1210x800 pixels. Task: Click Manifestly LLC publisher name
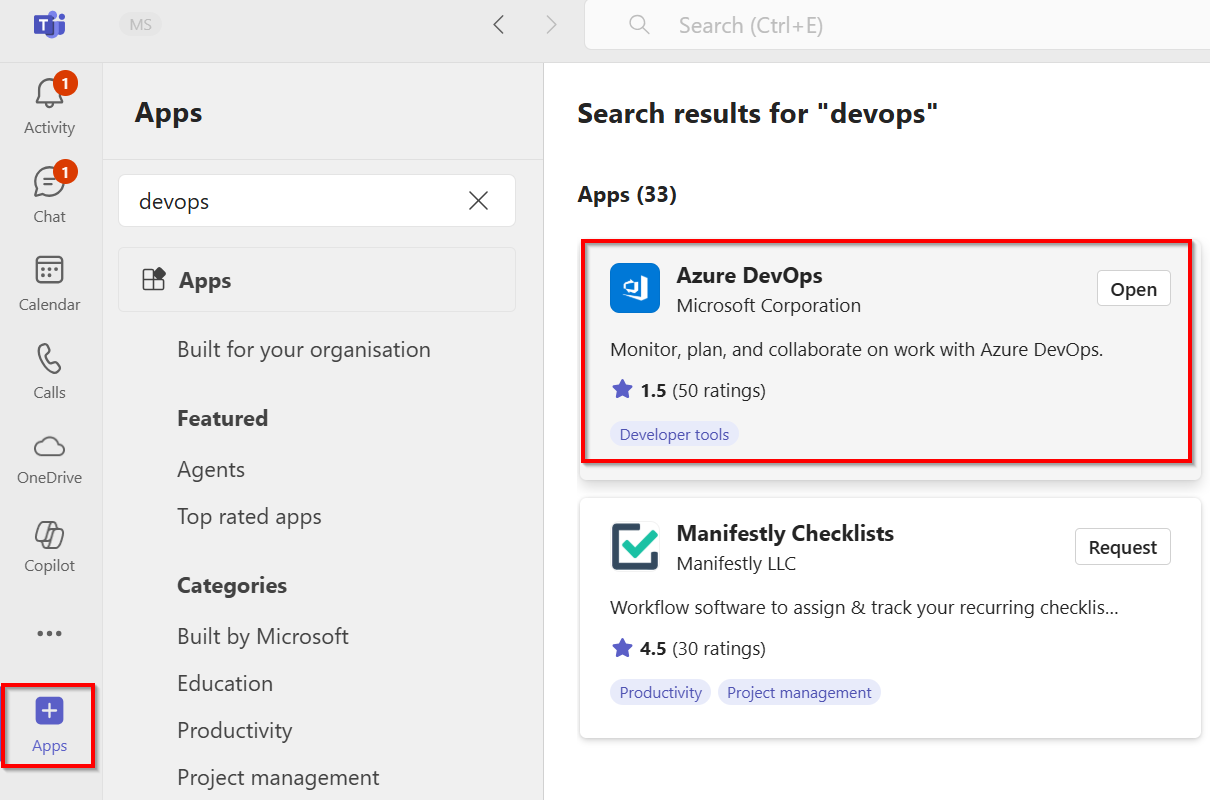[x=736, y=564]
